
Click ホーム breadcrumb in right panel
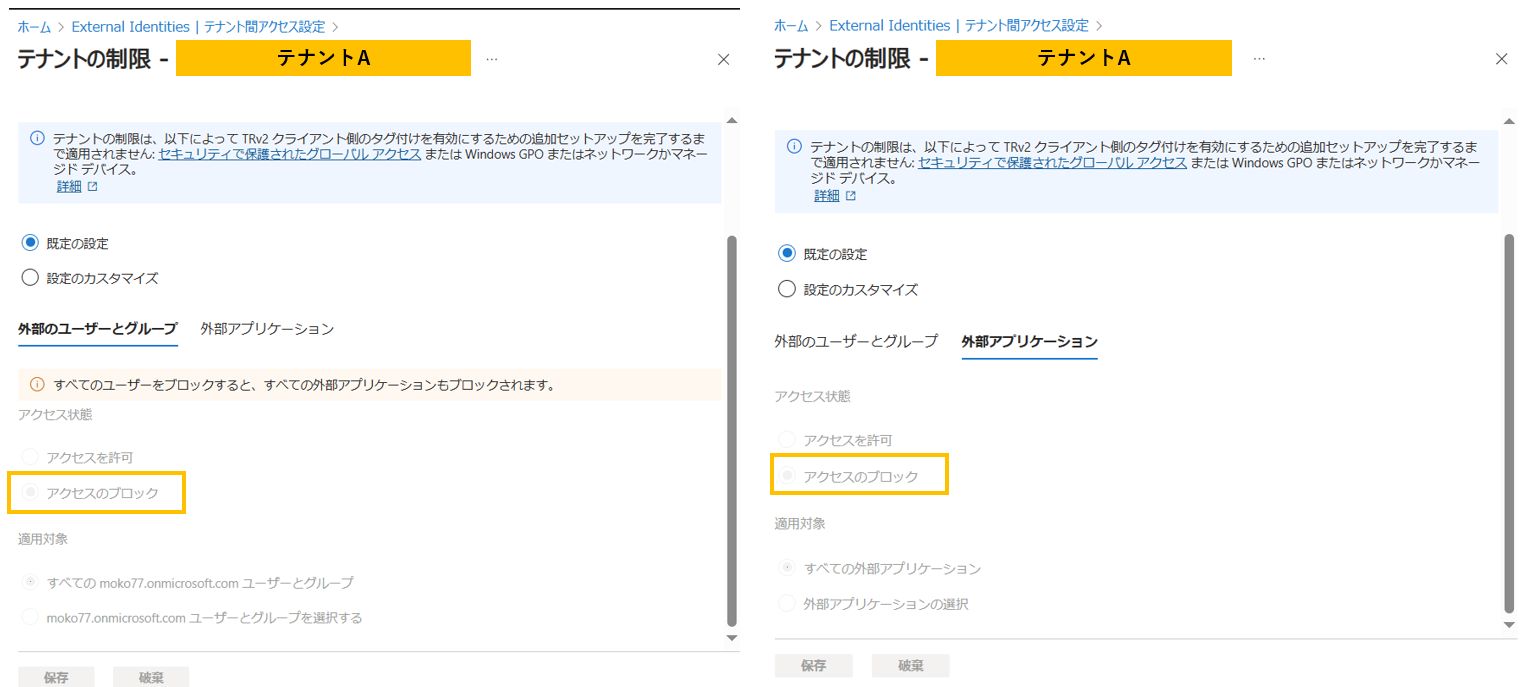[x=791, y=25]
